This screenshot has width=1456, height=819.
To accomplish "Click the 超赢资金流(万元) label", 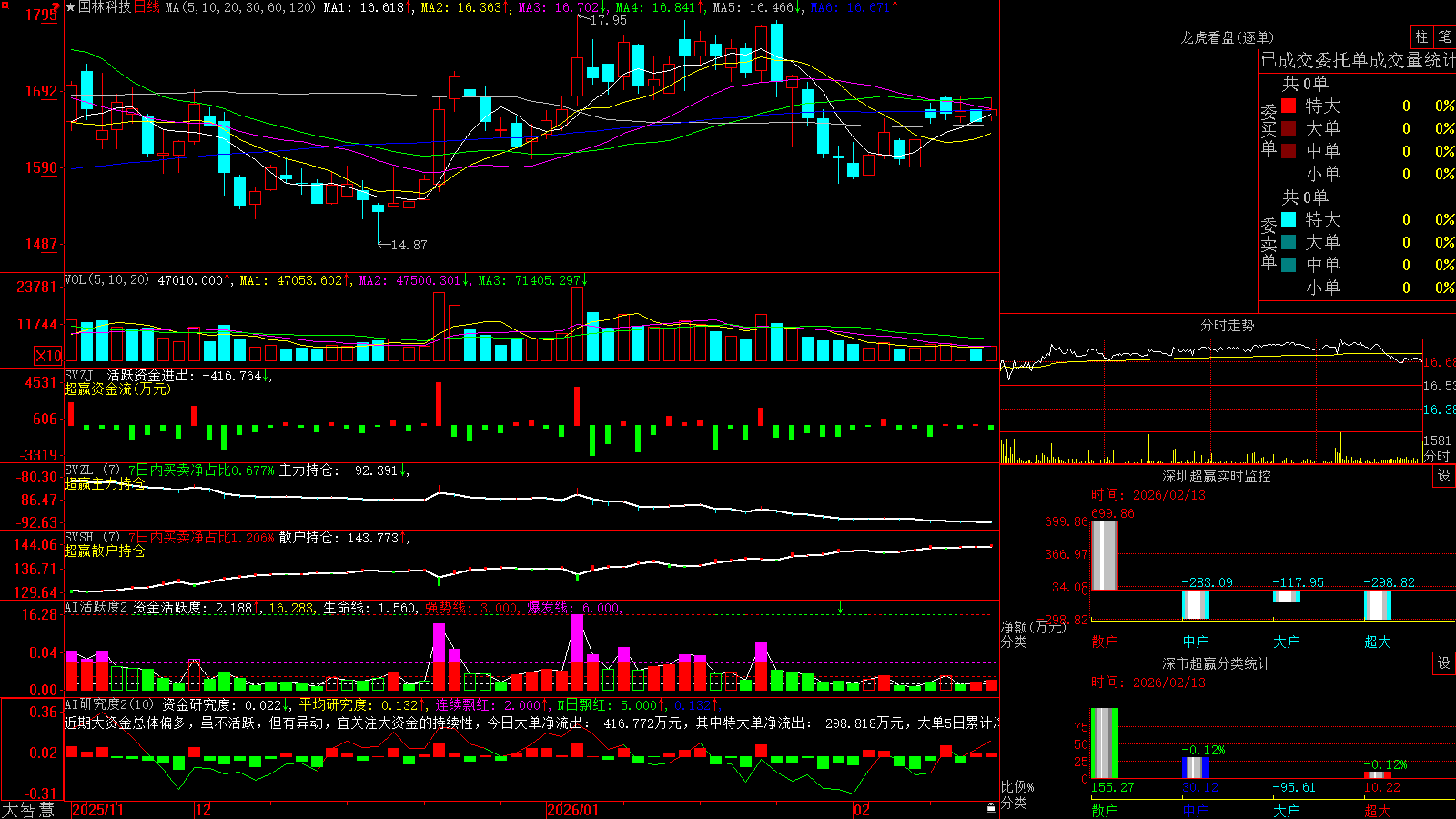I will [117, 389].
